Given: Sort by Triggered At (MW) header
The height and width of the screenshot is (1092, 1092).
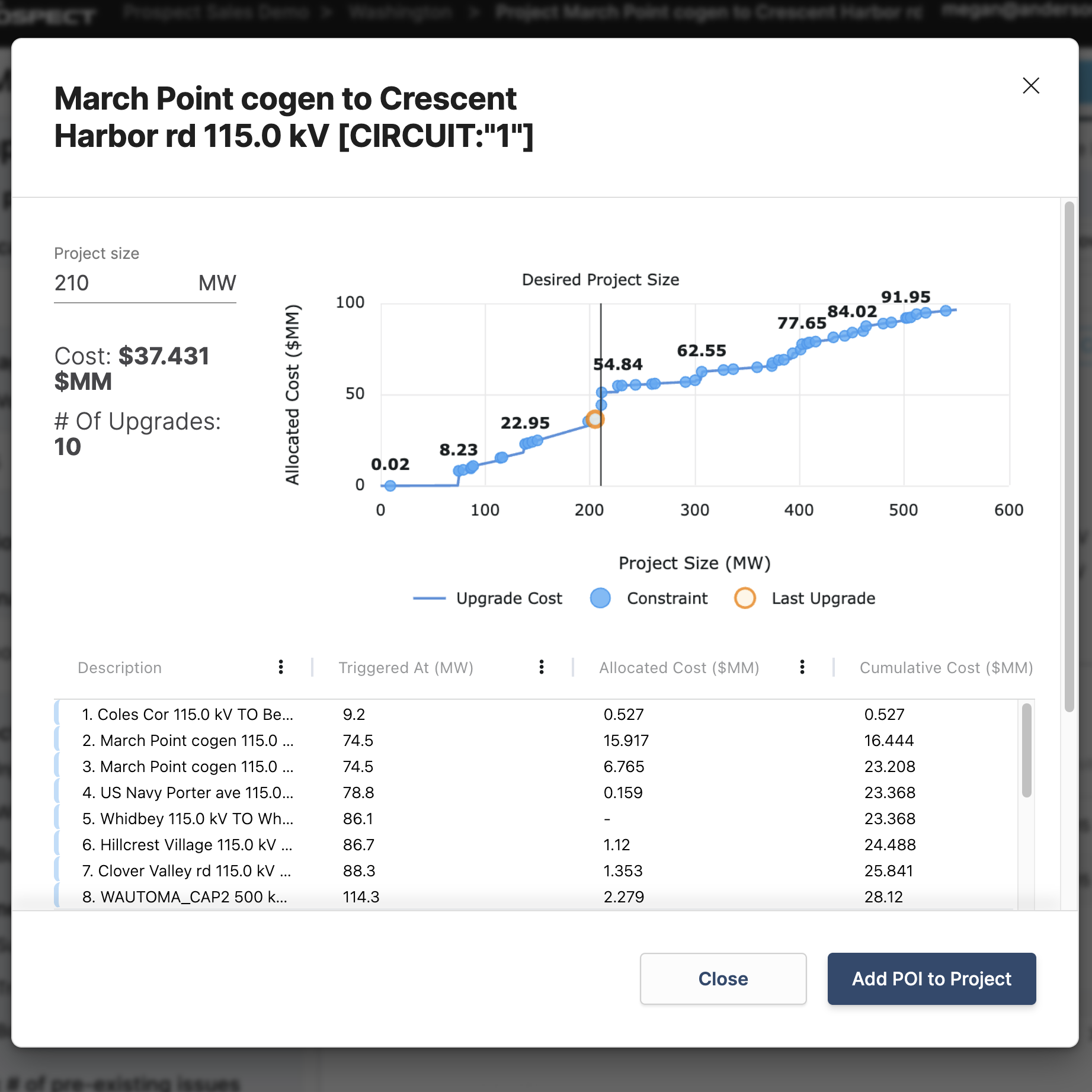Looking at the screenshot, I should pos(406,668).
